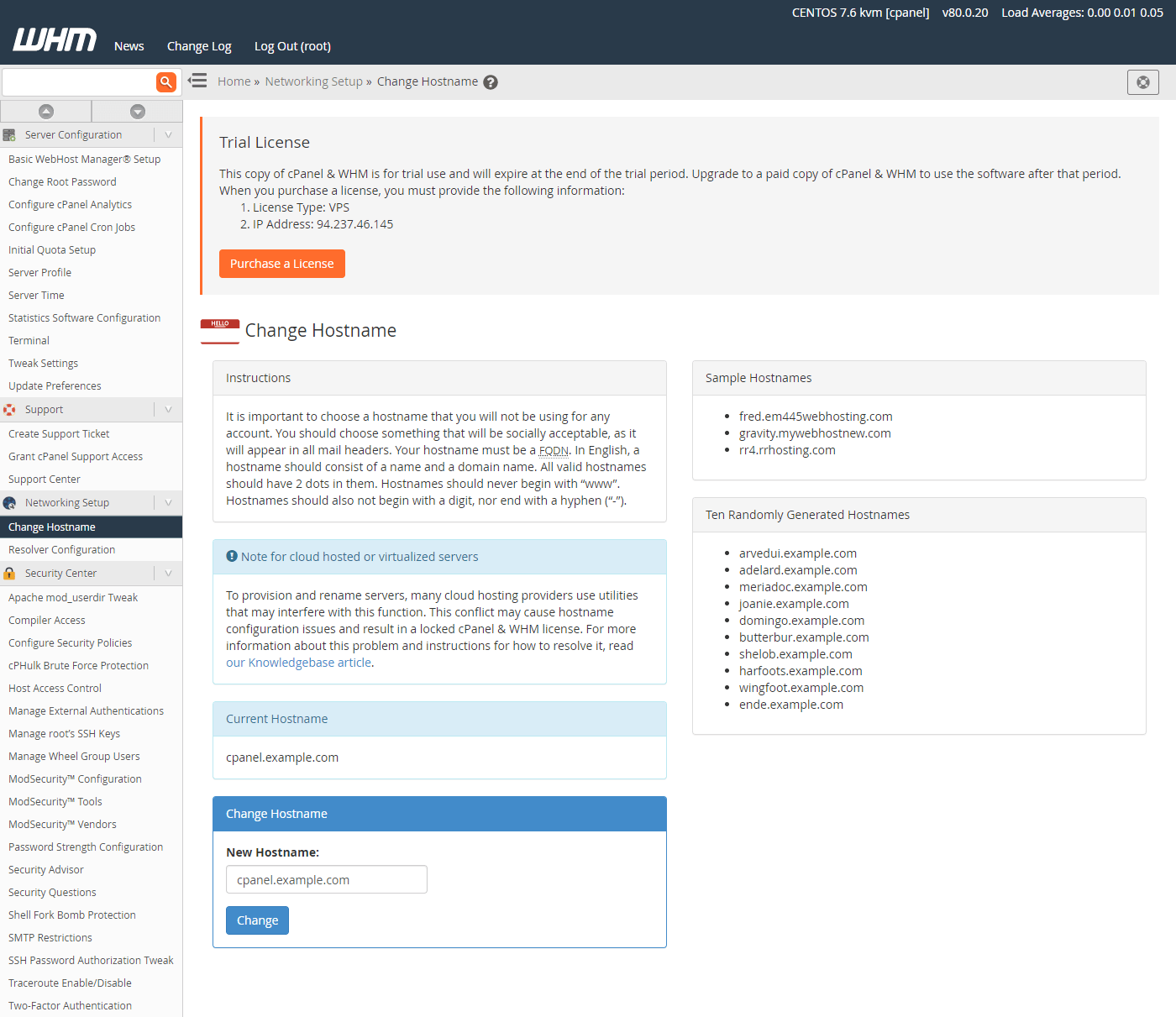The height and width of the screenshot is (1017, 1176).
Task: Collapse the Support section chevron
Action: coord(168,410)
